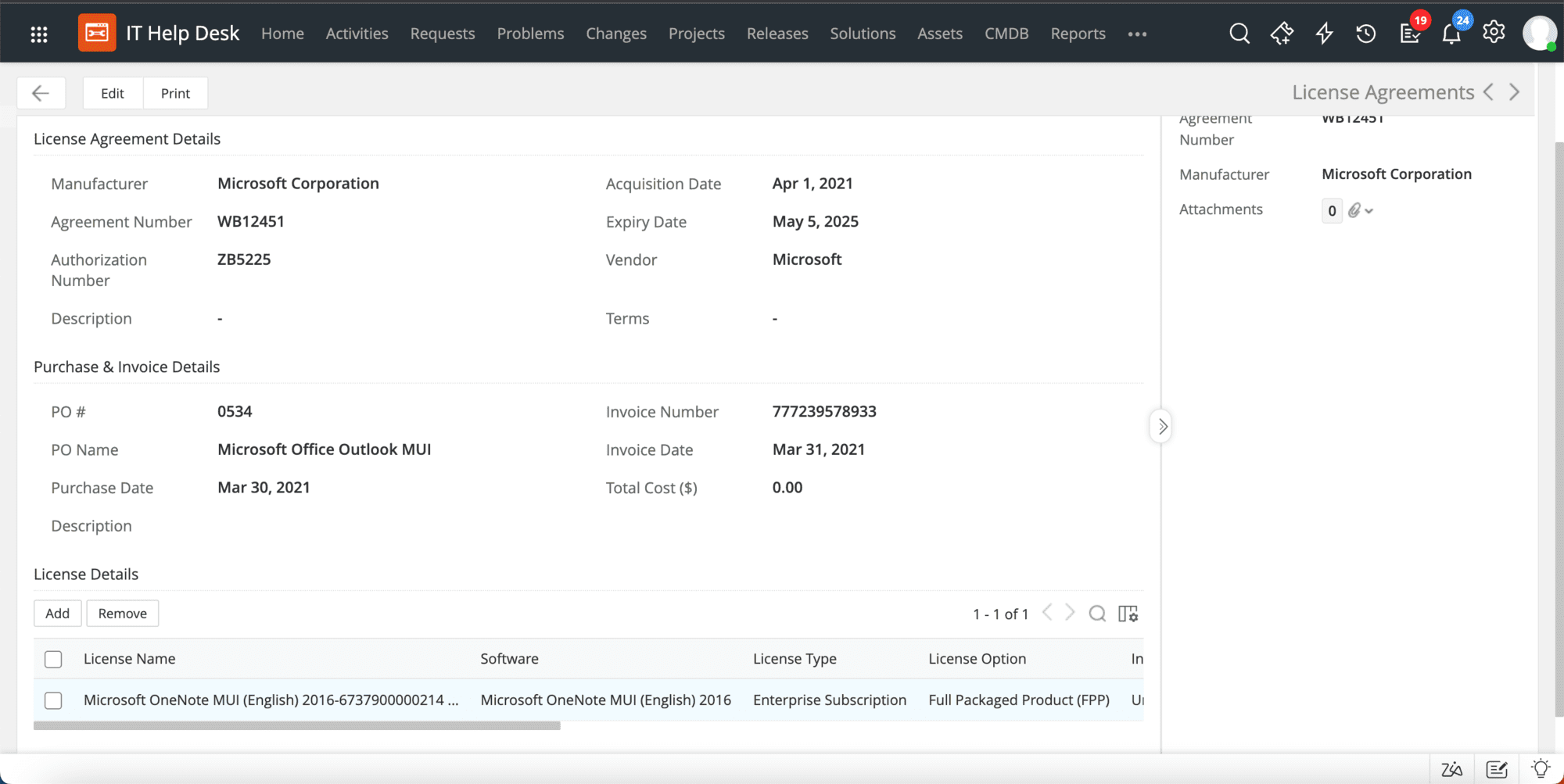Screen dimensions: 1564x784
Task: Open the global search magnifier
Action: coord(1239,34)
